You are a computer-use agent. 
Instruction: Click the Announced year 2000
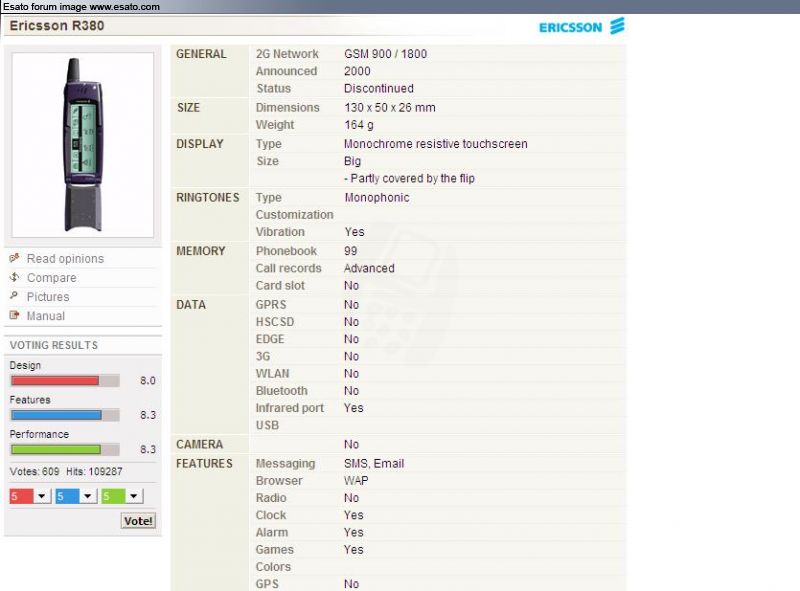(357, 71)
